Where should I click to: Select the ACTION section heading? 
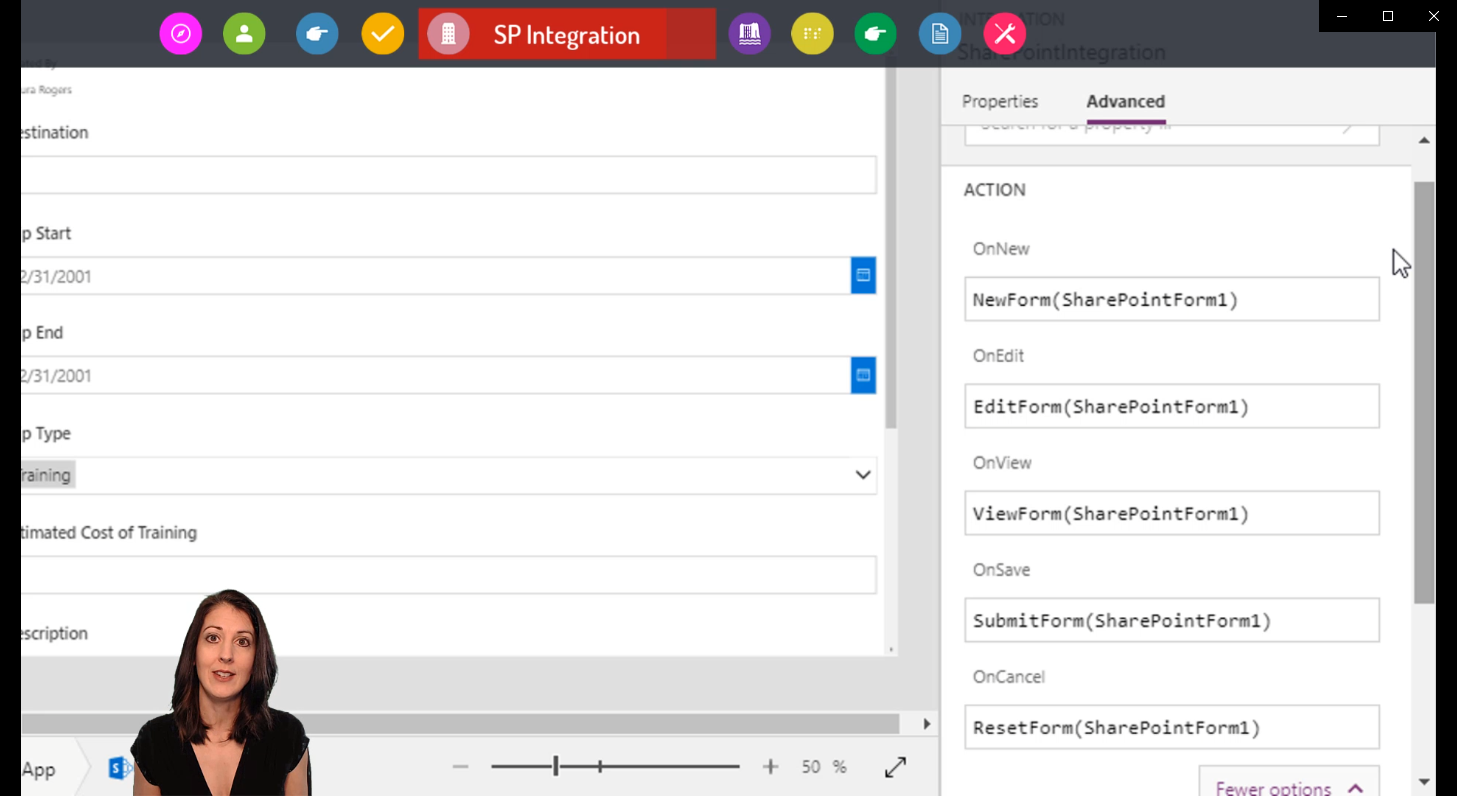coord(994,190)
